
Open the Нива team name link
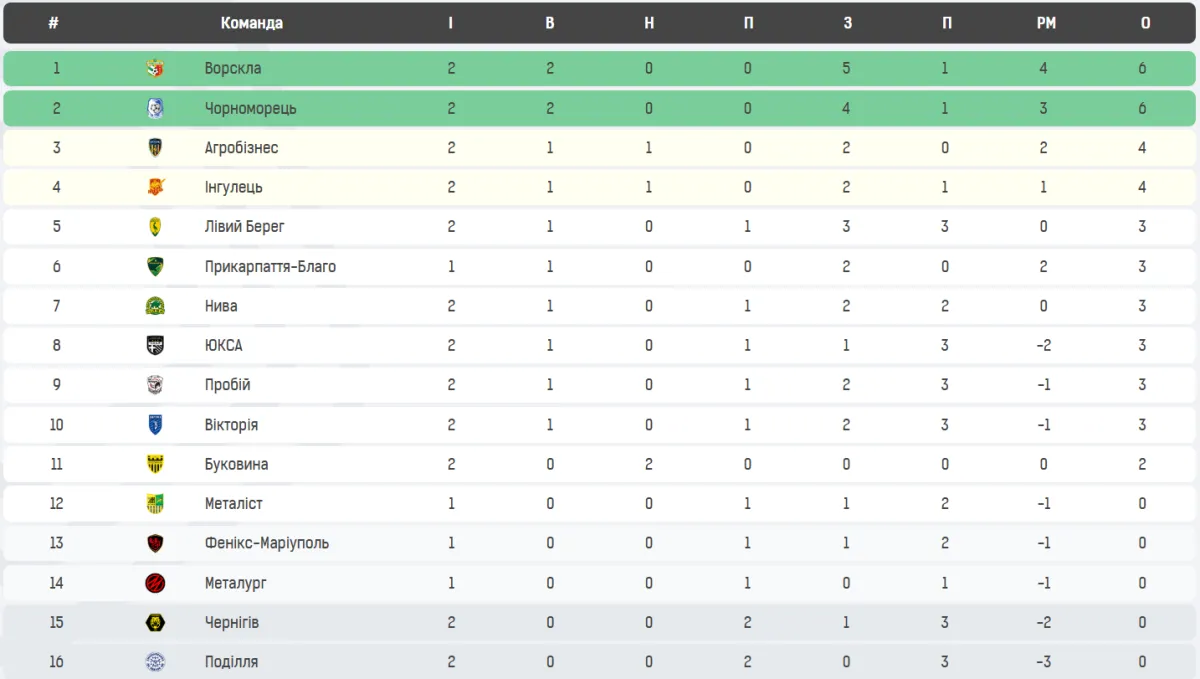pos(221,306)
